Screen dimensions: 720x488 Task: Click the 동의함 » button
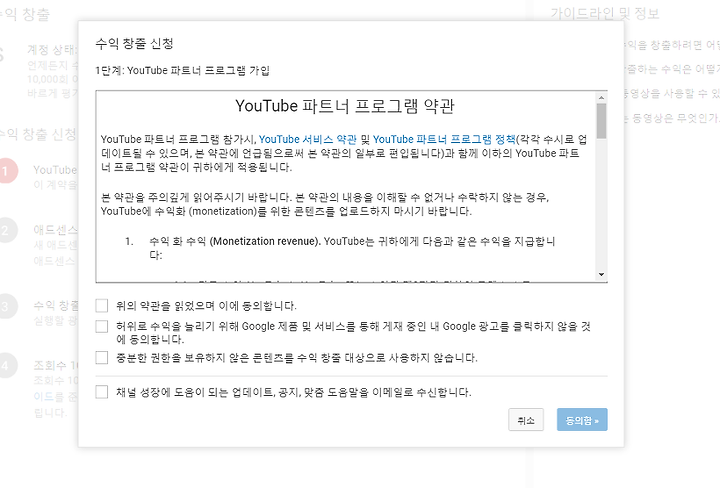[582, 420]
